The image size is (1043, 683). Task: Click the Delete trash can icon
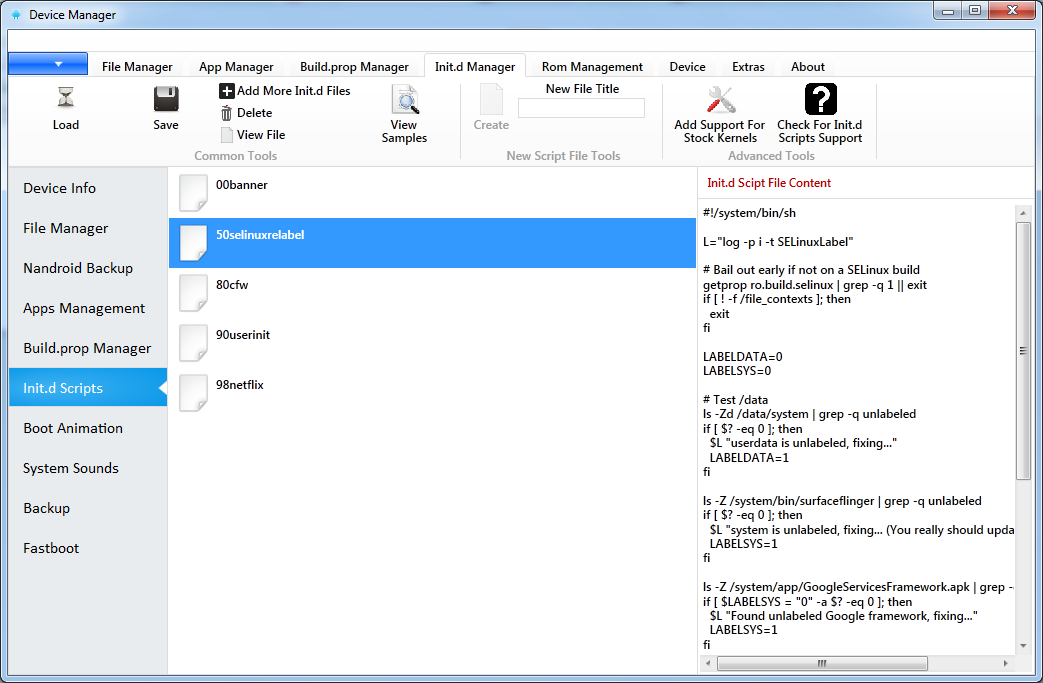(x=227, y=113)
